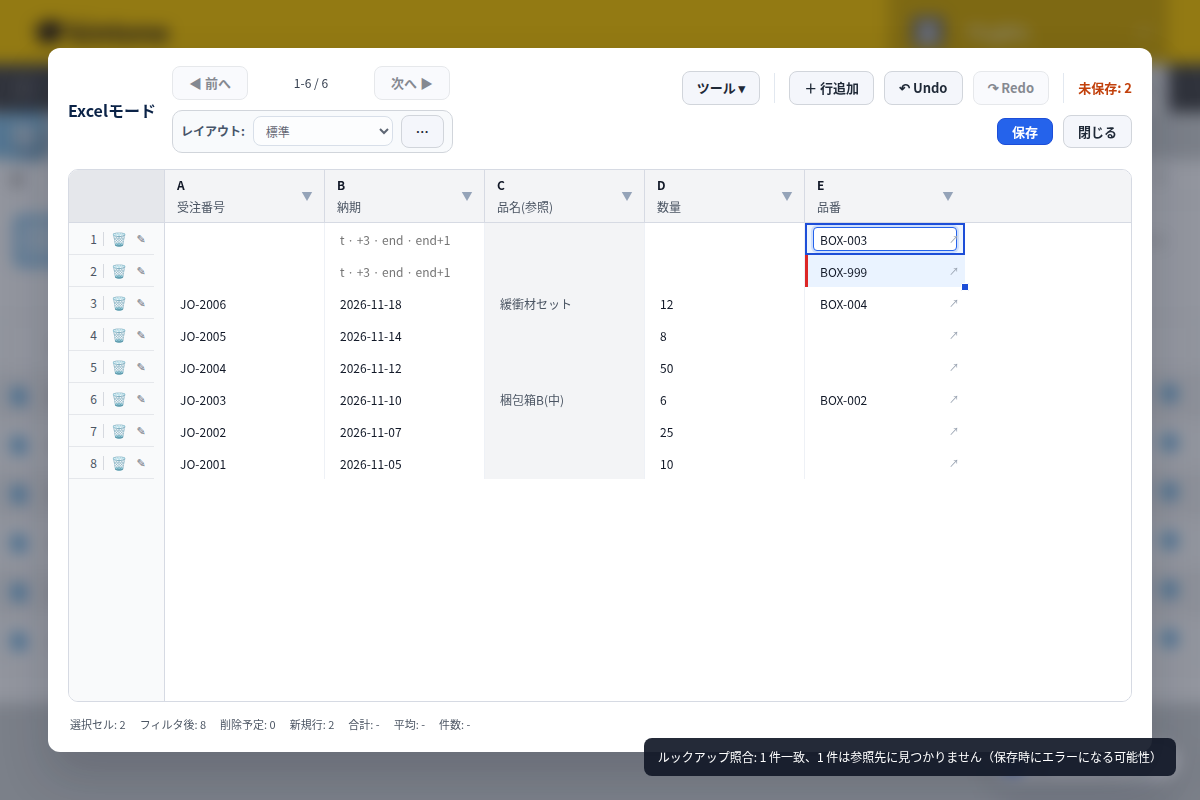Open lookup arrow beside BOX-004

coord(953,303)
